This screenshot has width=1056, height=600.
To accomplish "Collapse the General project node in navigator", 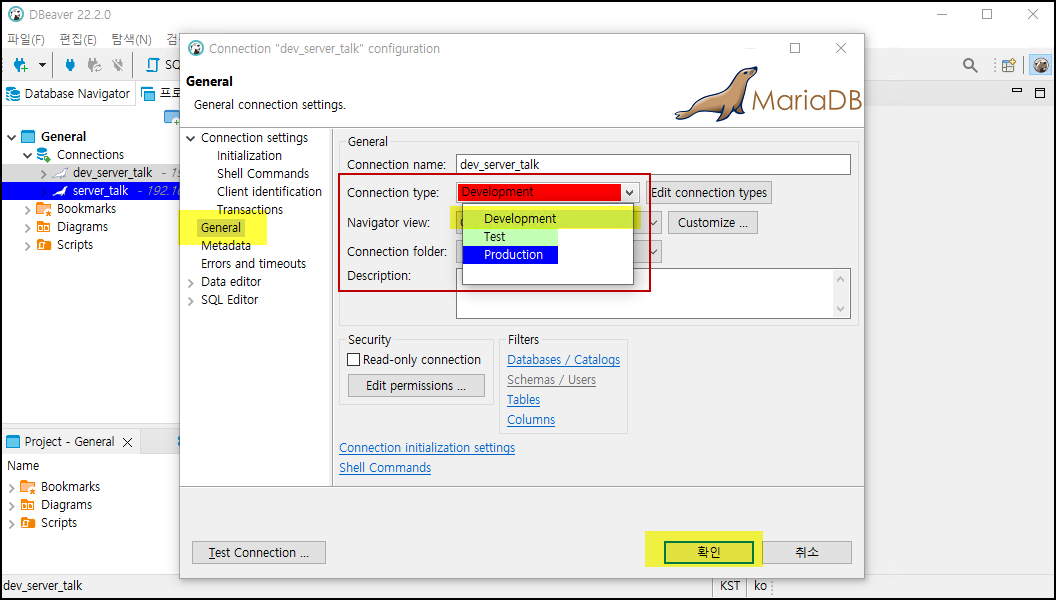I will click(11, 137).
